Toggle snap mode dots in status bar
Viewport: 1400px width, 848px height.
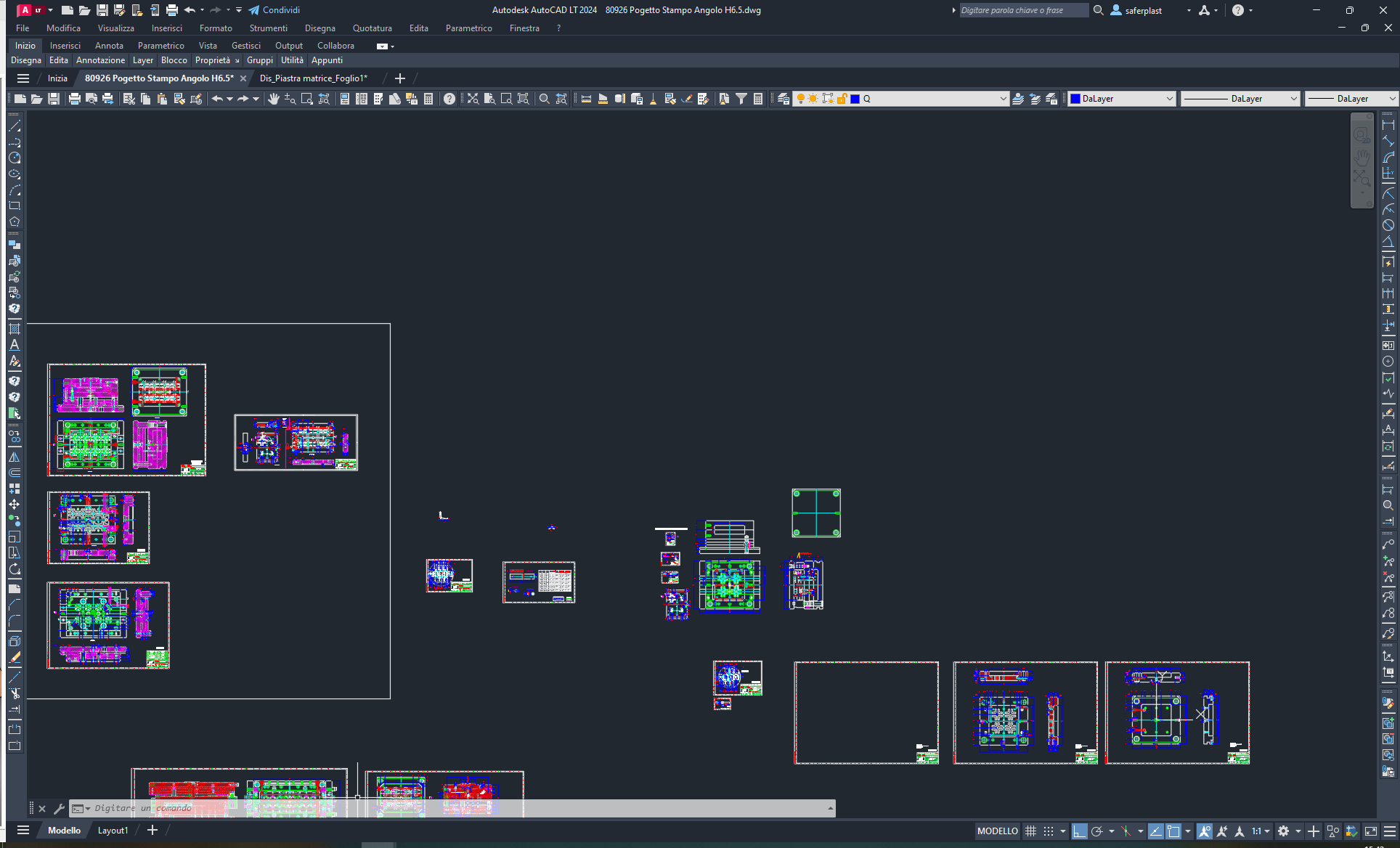(1049, 831)
